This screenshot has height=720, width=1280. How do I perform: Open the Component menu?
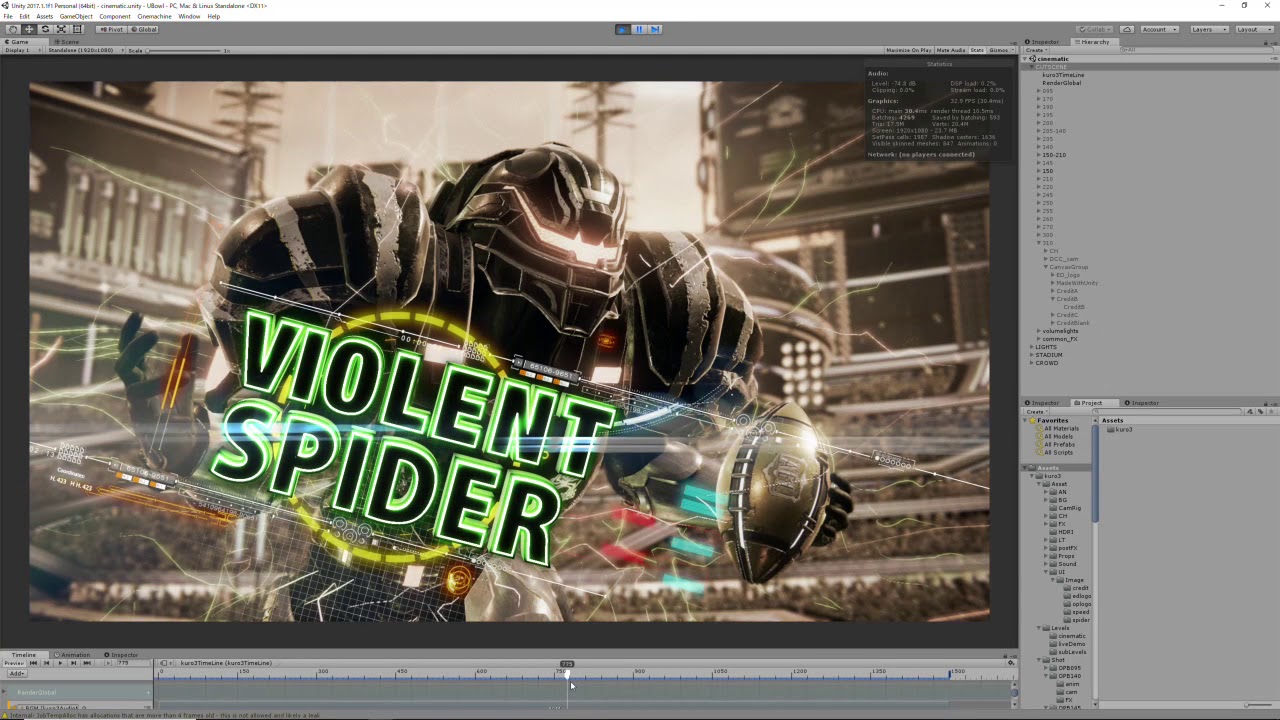(x=115, y=16)
